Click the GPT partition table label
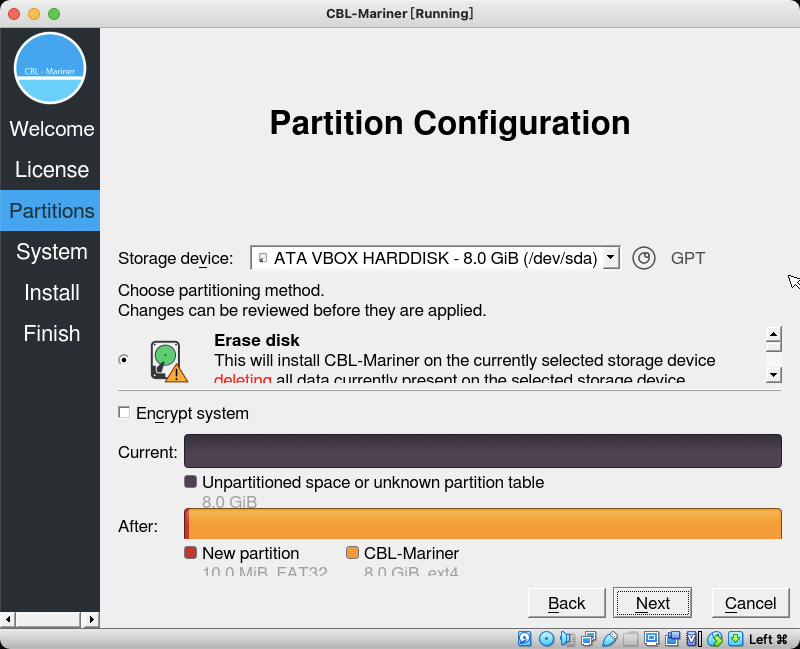 point(688,258)
